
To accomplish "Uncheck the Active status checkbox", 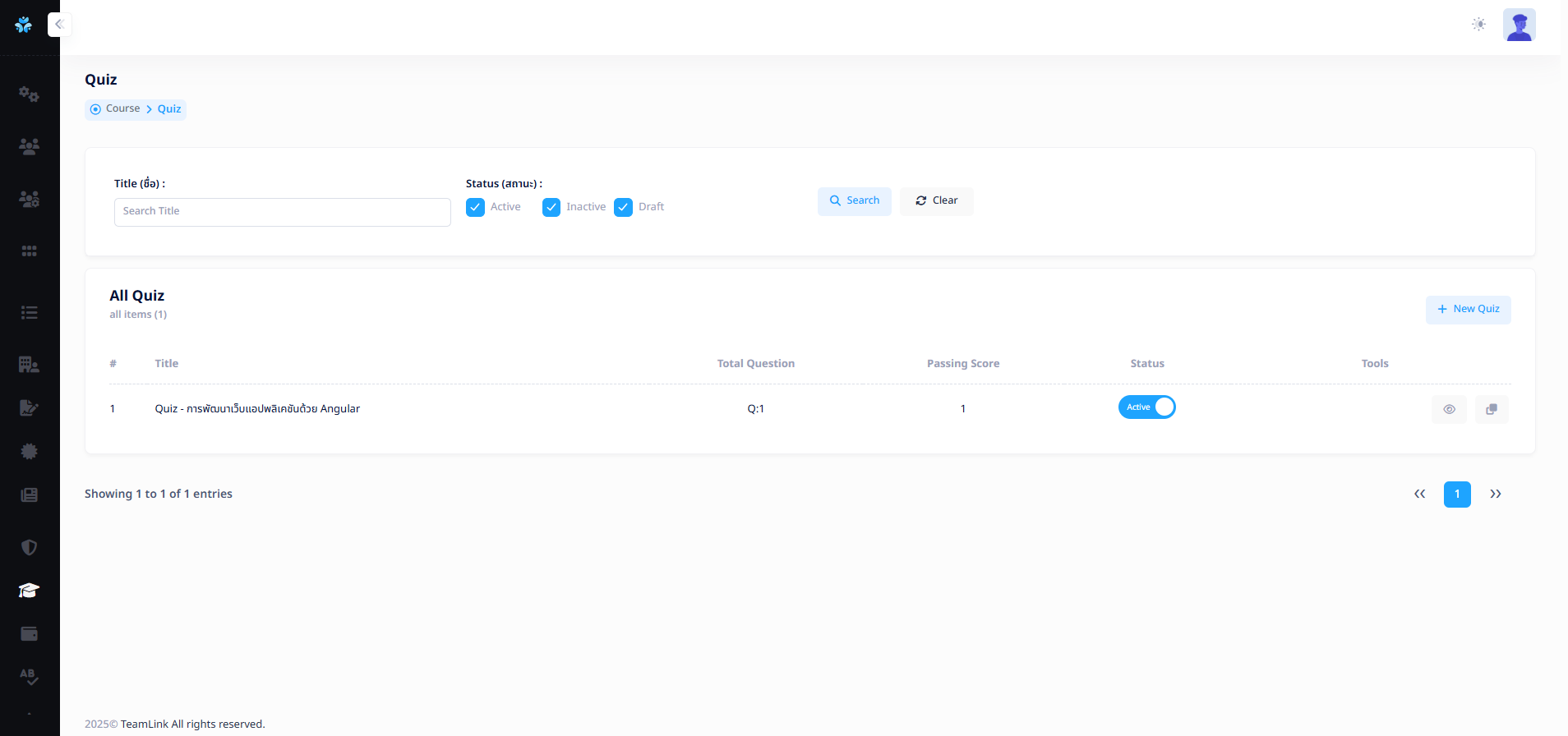I will pyautogui.click(x=475, y=207).
